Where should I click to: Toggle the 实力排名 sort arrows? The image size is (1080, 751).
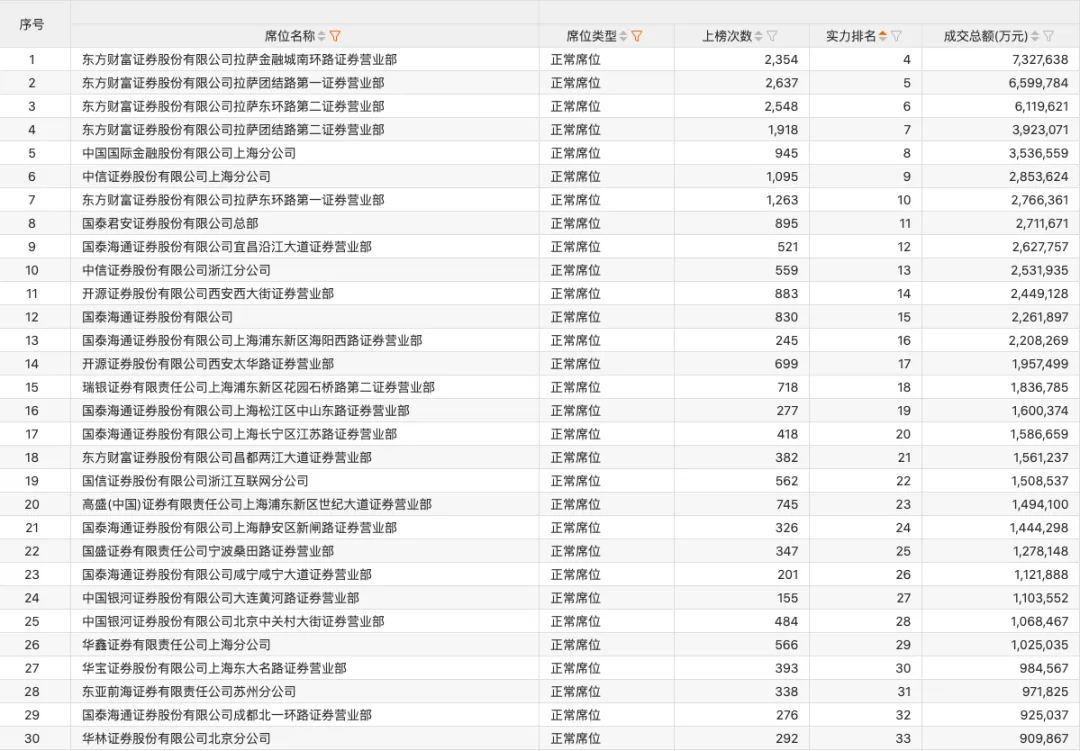(883, 36)
